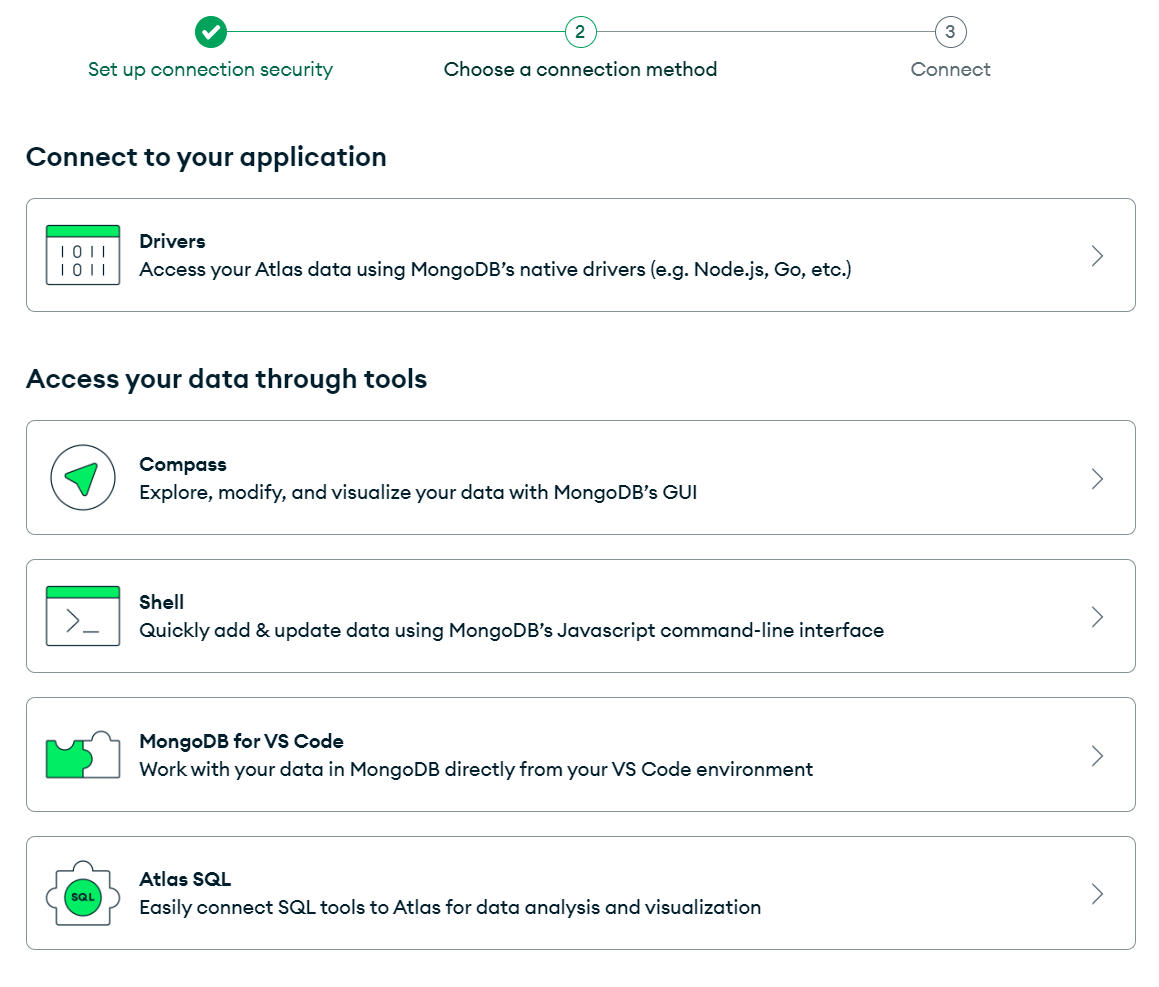1159x987 pixels.
Task: Open the Compass row chevron arrow
Action: click(1098, 479)
